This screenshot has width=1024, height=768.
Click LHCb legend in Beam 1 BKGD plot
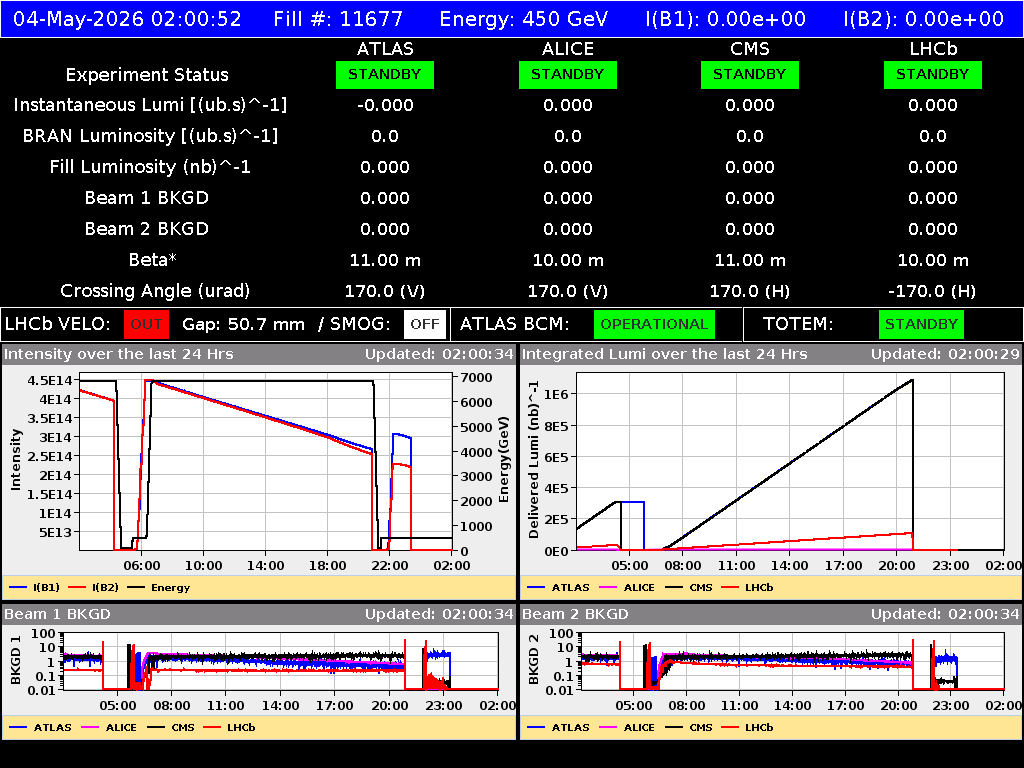pyautogui.click(x=230, y=727)
